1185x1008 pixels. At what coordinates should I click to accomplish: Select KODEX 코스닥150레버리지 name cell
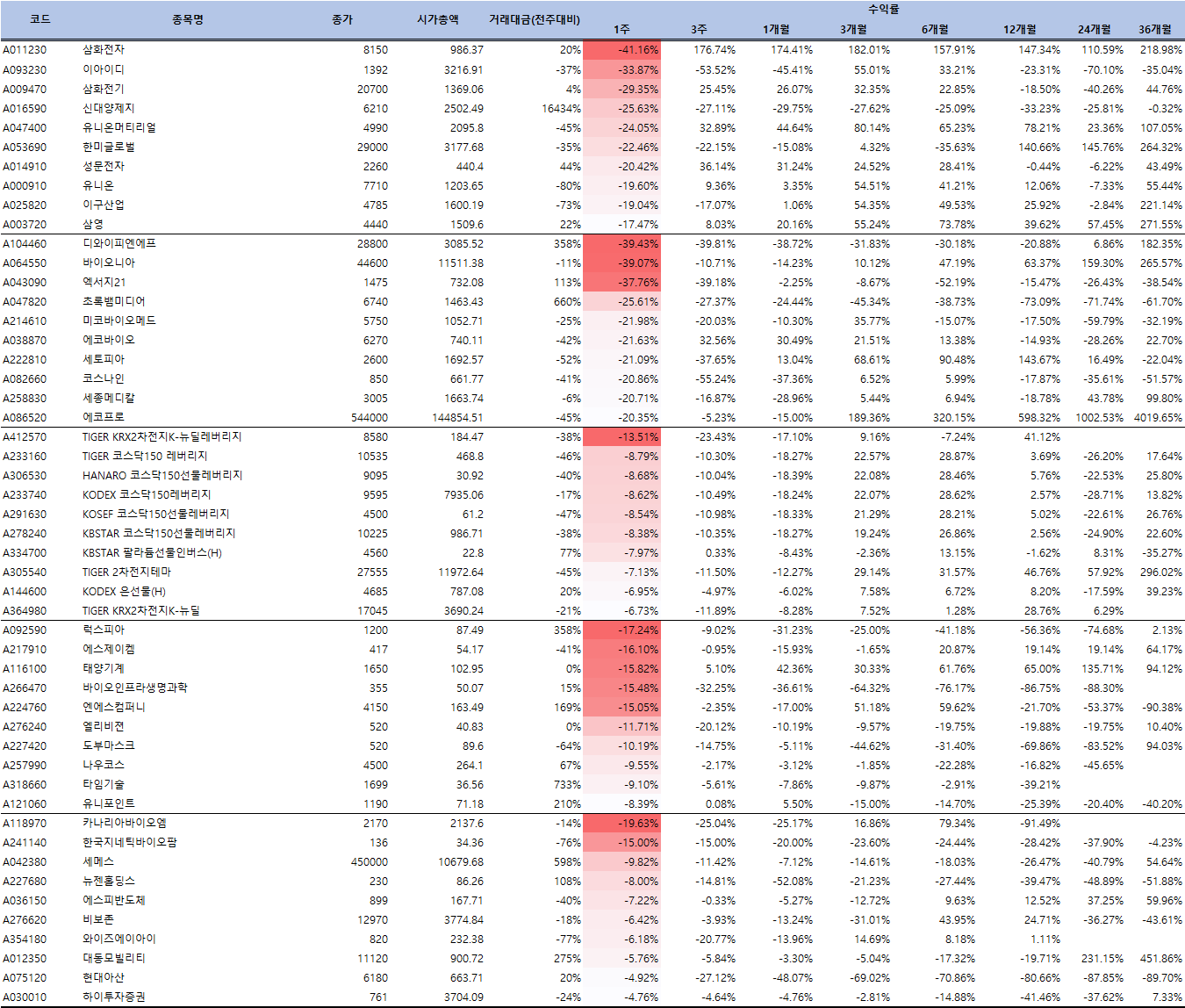point(147,494)
